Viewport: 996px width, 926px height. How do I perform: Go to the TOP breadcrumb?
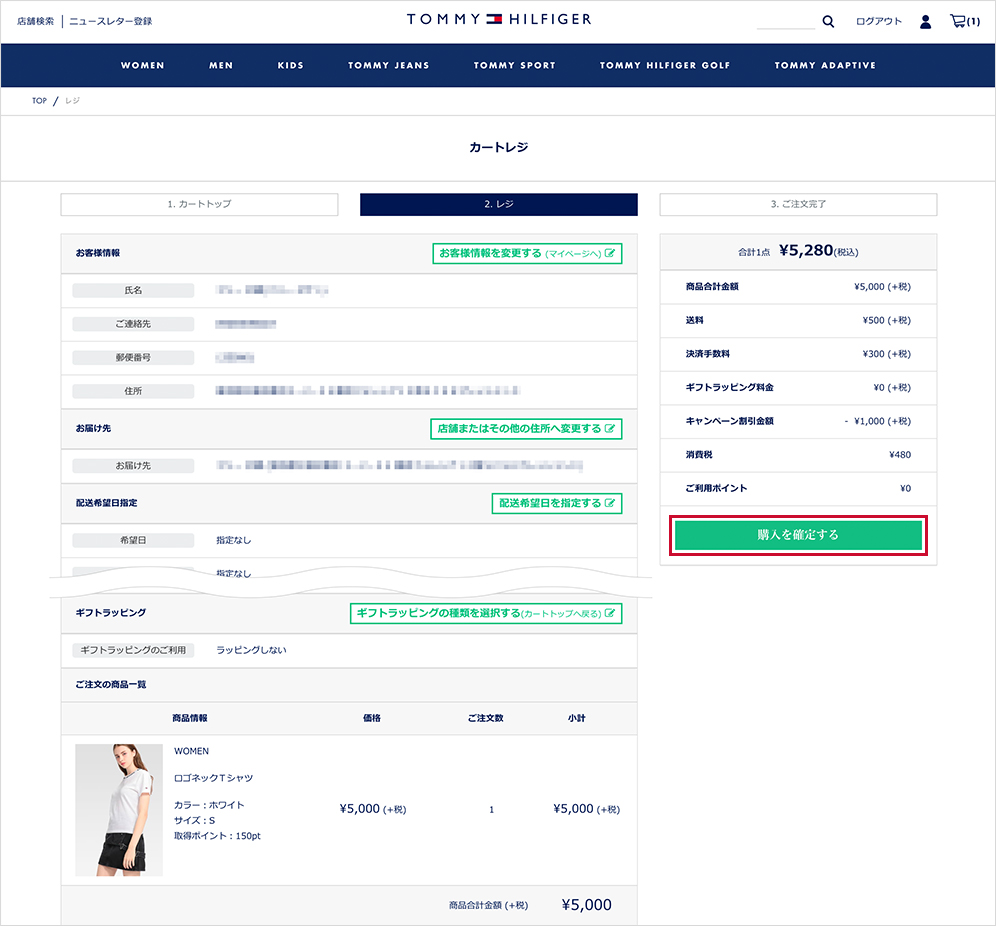pos(39,101)
